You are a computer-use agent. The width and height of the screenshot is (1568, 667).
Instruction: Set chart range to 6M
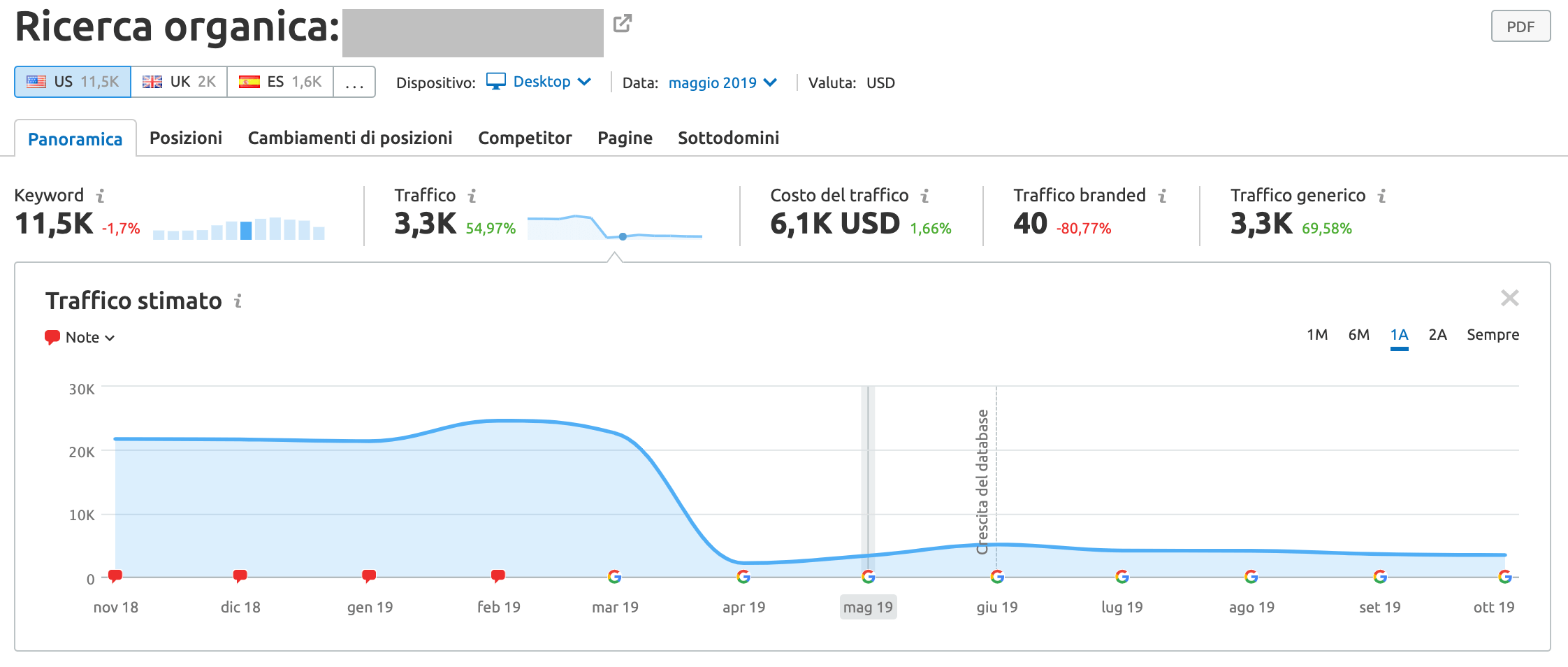point(1359,335)
